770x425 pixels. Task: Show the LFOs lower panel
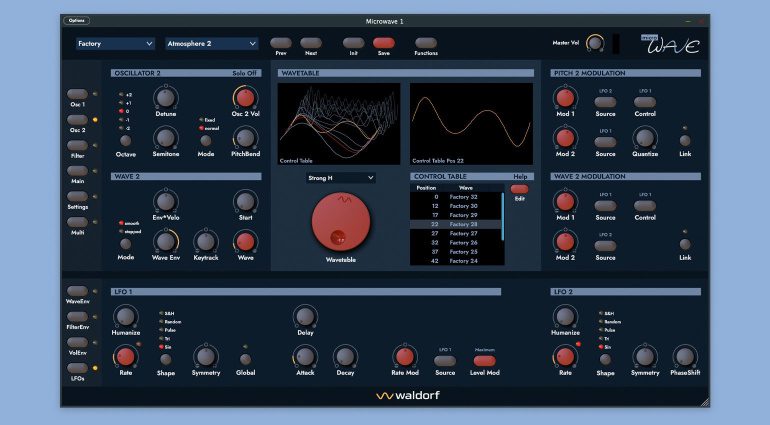pos(78,368)
